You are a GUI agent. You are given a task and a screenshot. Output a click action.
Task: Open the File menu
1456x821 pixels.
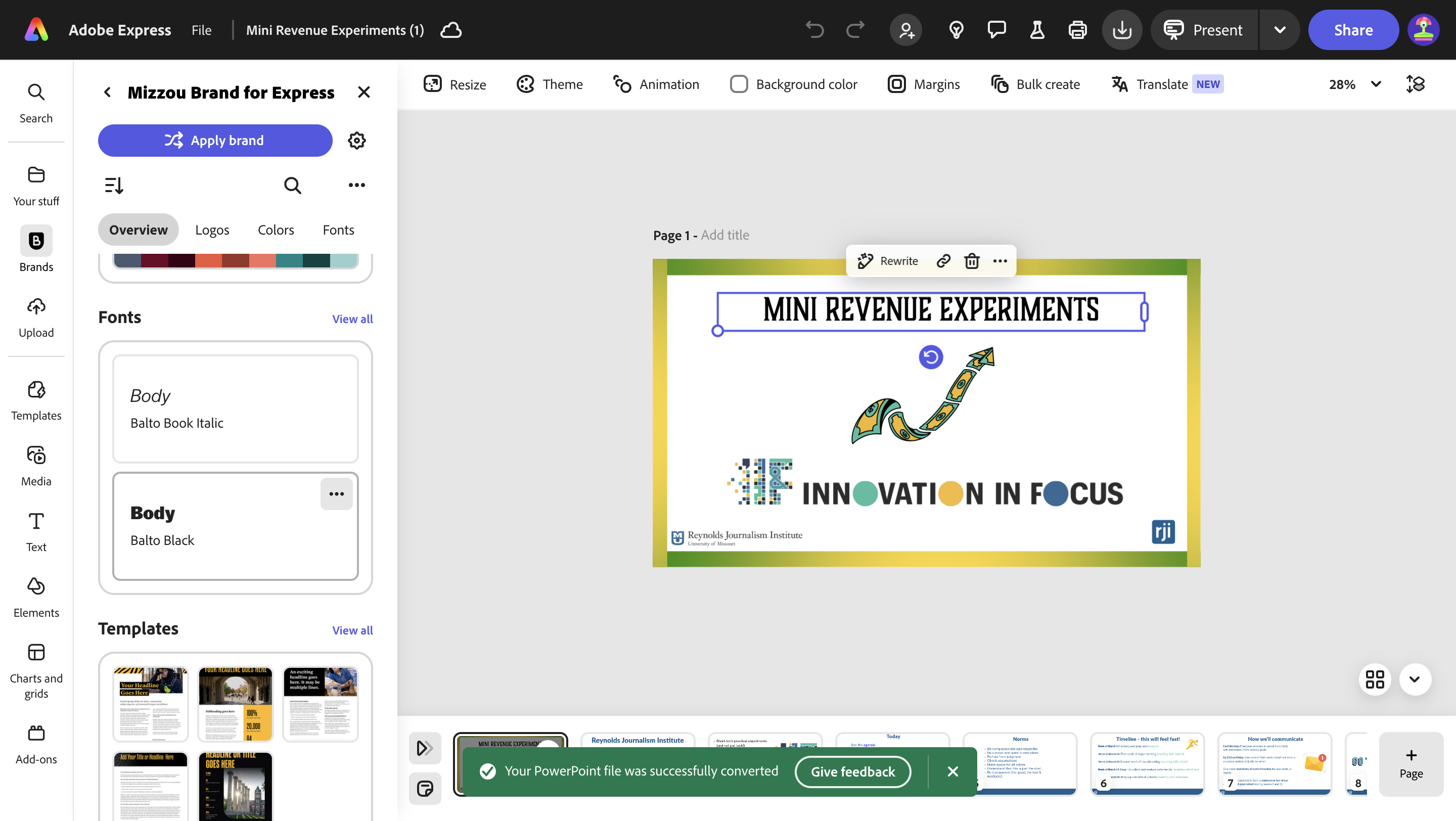coord(201,30)
